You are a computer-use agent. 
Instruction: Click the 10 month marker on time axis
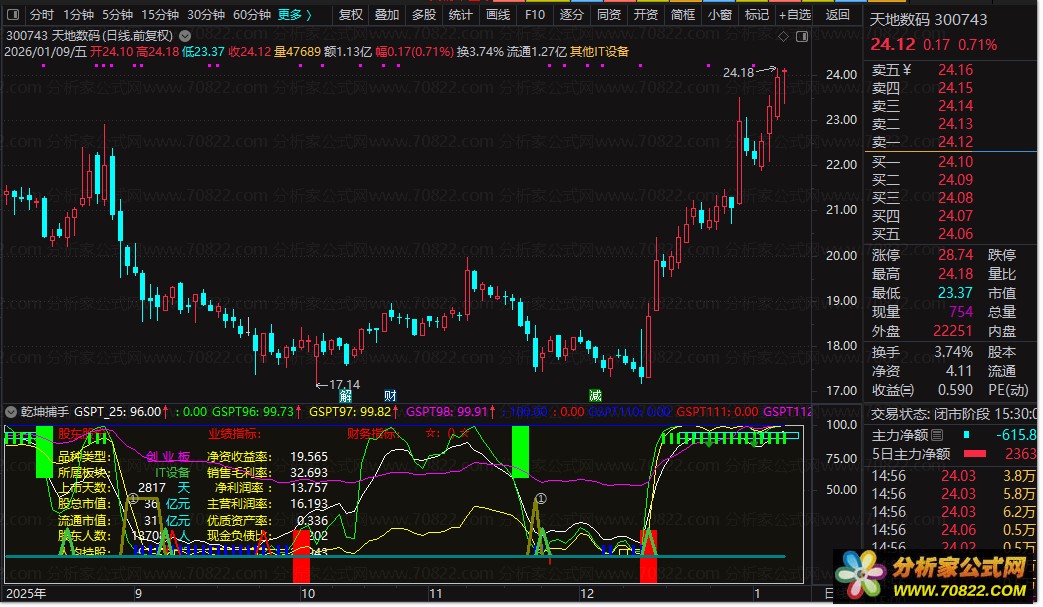(x=307, y=594)
